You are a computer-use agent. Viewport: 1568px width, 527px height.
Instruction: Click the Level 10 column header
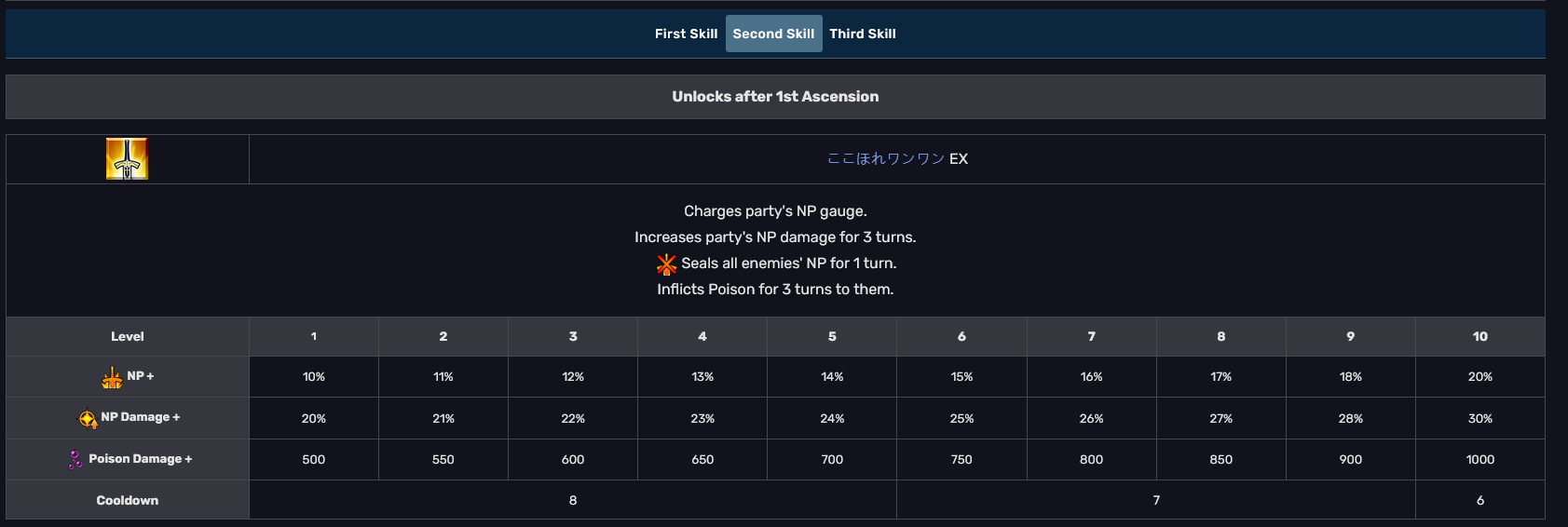1480,336
